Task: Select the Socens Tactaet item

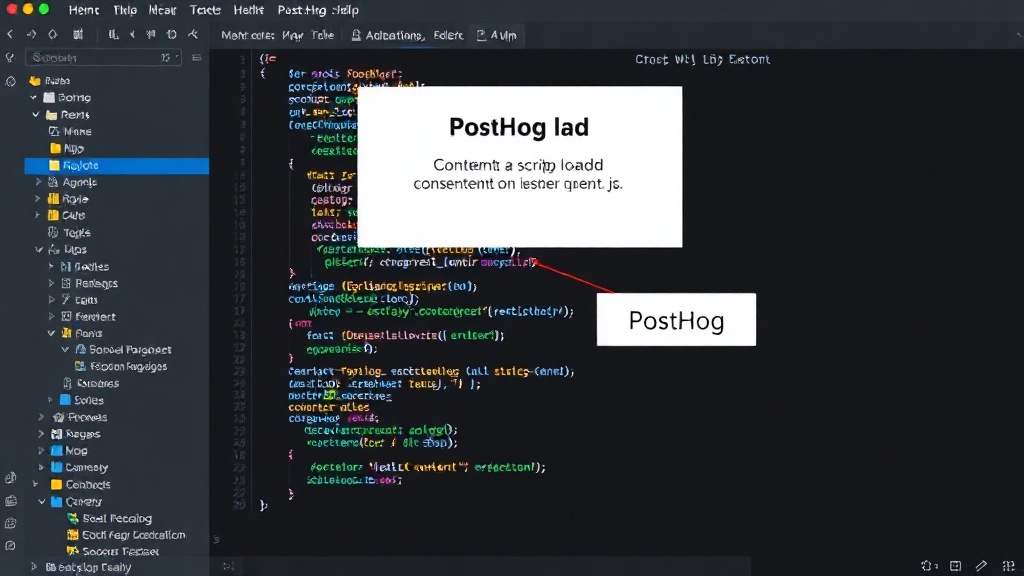Action: [121, 552]
